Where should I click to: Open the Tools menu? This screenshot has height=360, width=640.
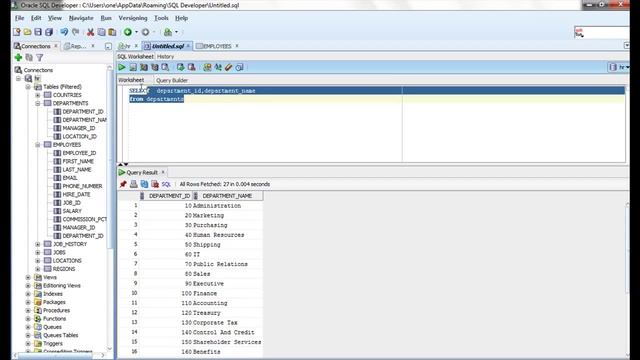click(x=161, y=18)
